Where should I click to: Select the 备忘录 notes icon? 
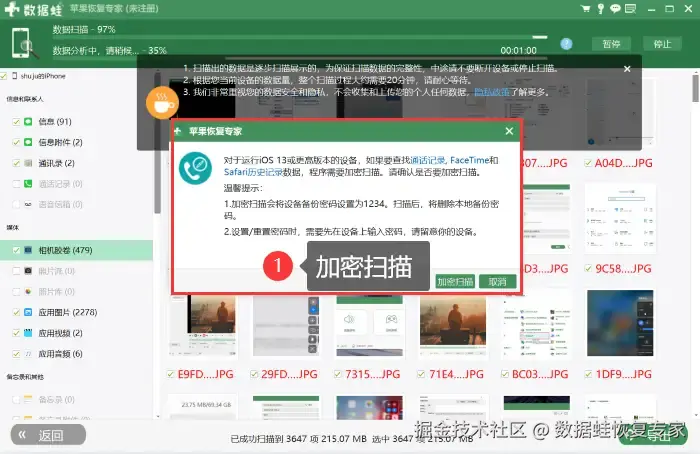point(28,399)
